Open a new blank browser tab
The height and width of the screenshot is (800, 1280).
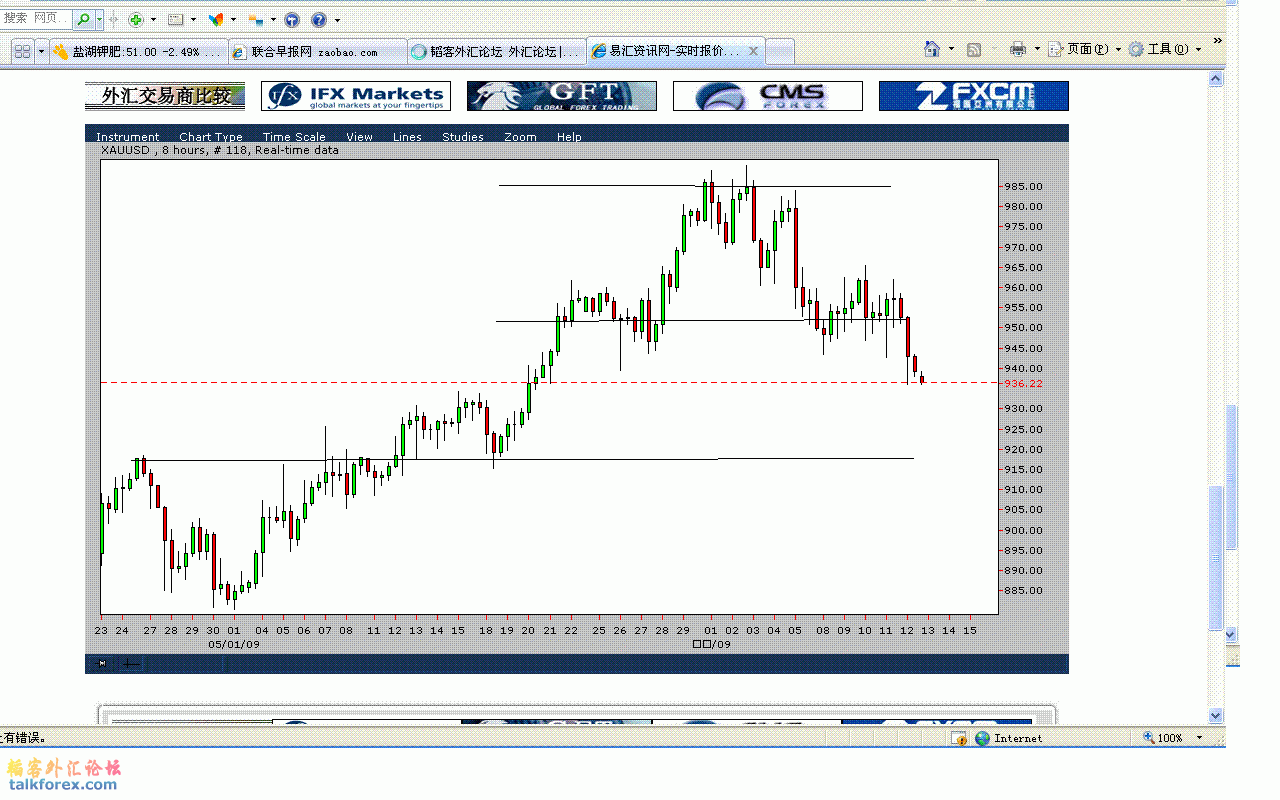pyautogui.click(x=780, y=51)
